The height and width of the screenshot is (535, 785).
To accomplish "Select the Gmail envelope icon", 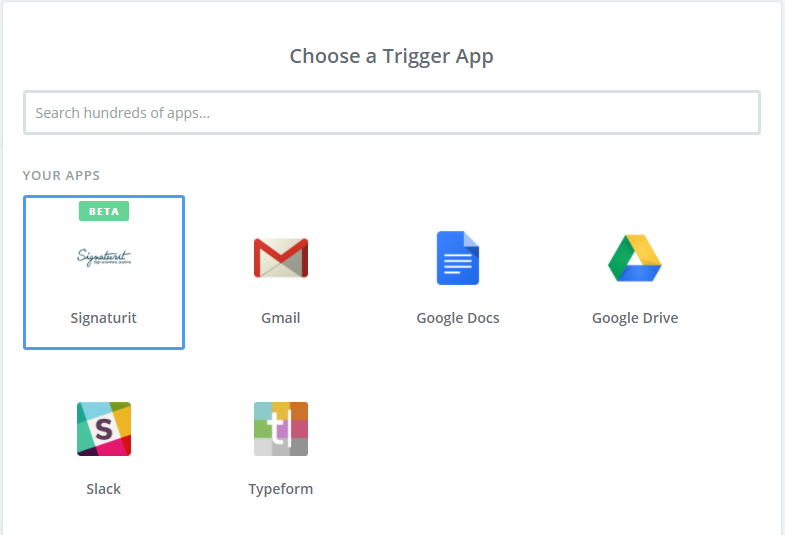I will pos(281,258).
